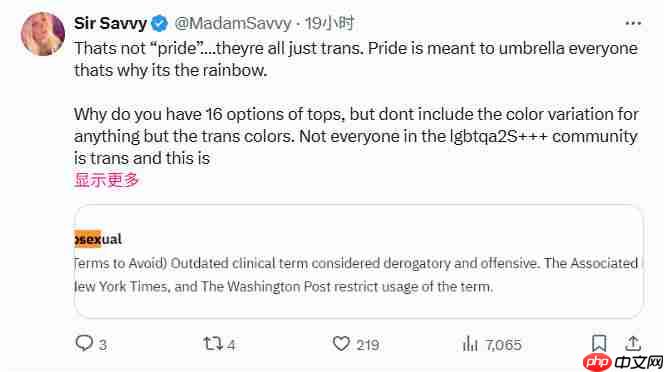664x372 pixels.
Task: Open Sir Savvy's profile picture
Action: click(x=43, y=34)
